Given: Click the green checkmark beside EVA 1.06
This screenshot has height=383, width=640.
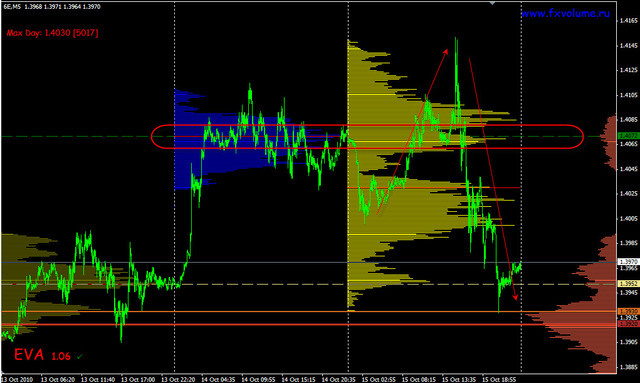Looking at the screenshot, I should tap(80, 356).
